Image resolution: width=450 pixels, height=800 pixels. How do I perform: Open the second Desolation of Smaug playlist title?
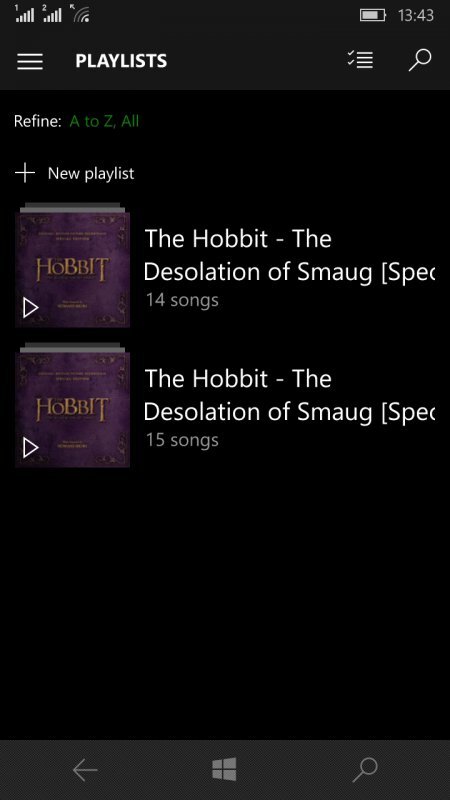coord(289,395)
